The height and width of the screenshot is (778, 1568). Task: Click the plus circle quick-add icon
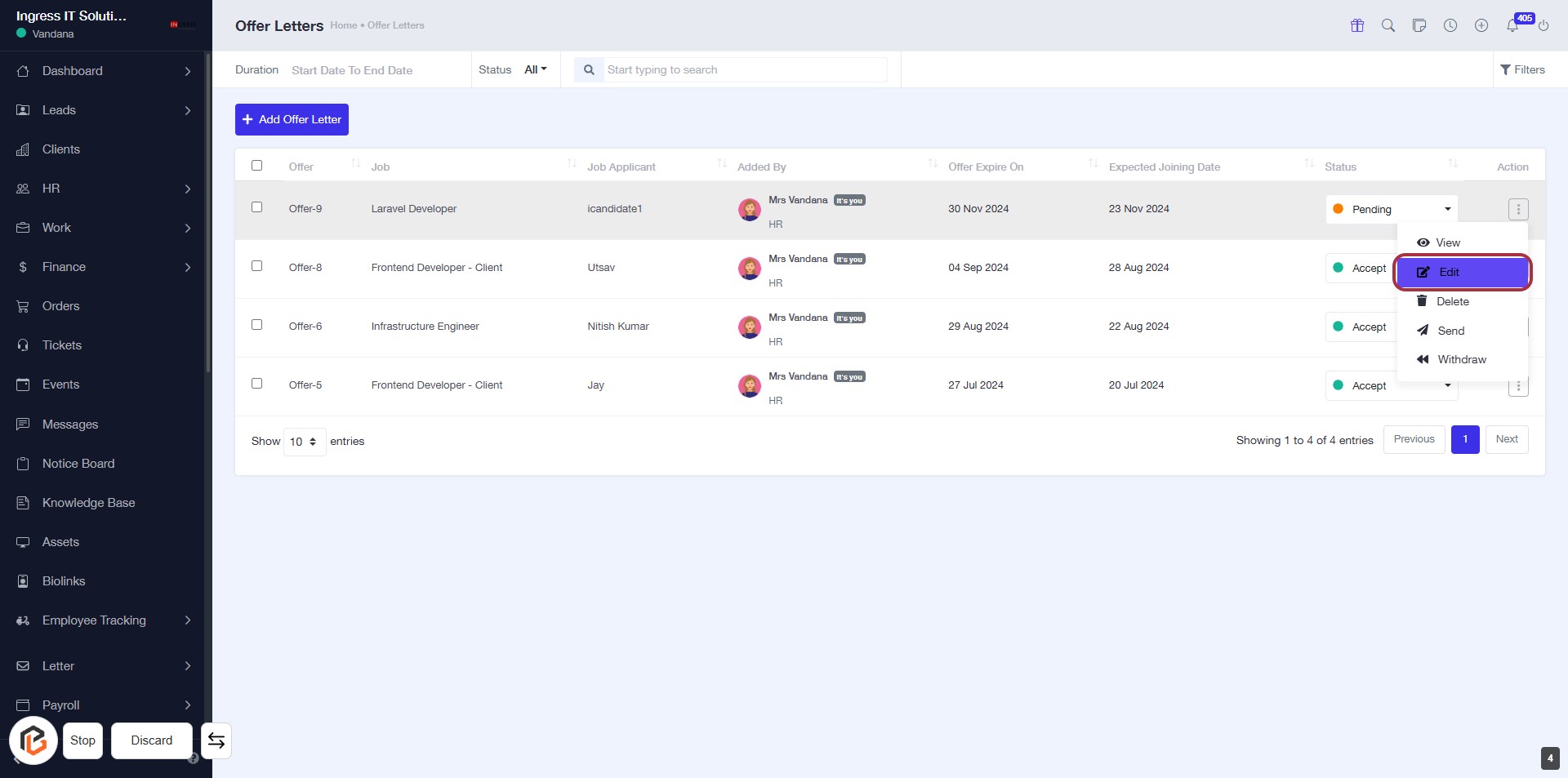(1481, 25)
